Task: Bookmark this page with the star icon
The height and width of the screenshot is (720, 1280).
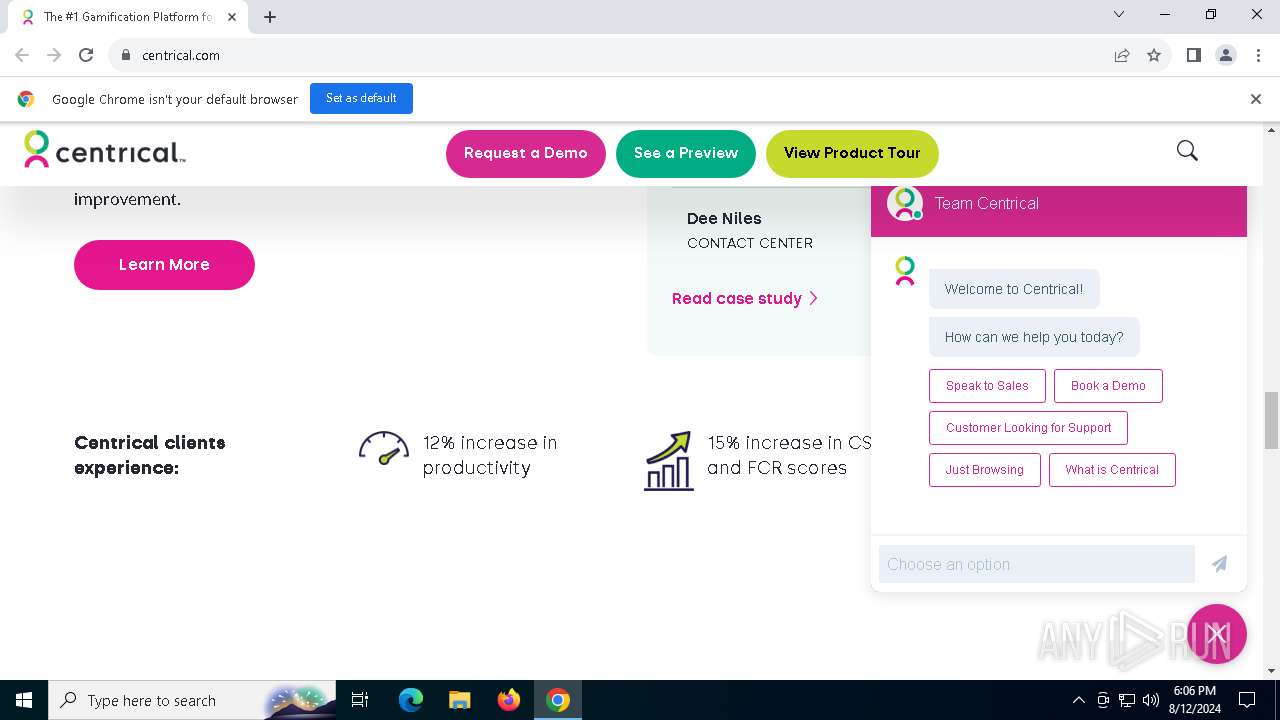Action: 1154,55
